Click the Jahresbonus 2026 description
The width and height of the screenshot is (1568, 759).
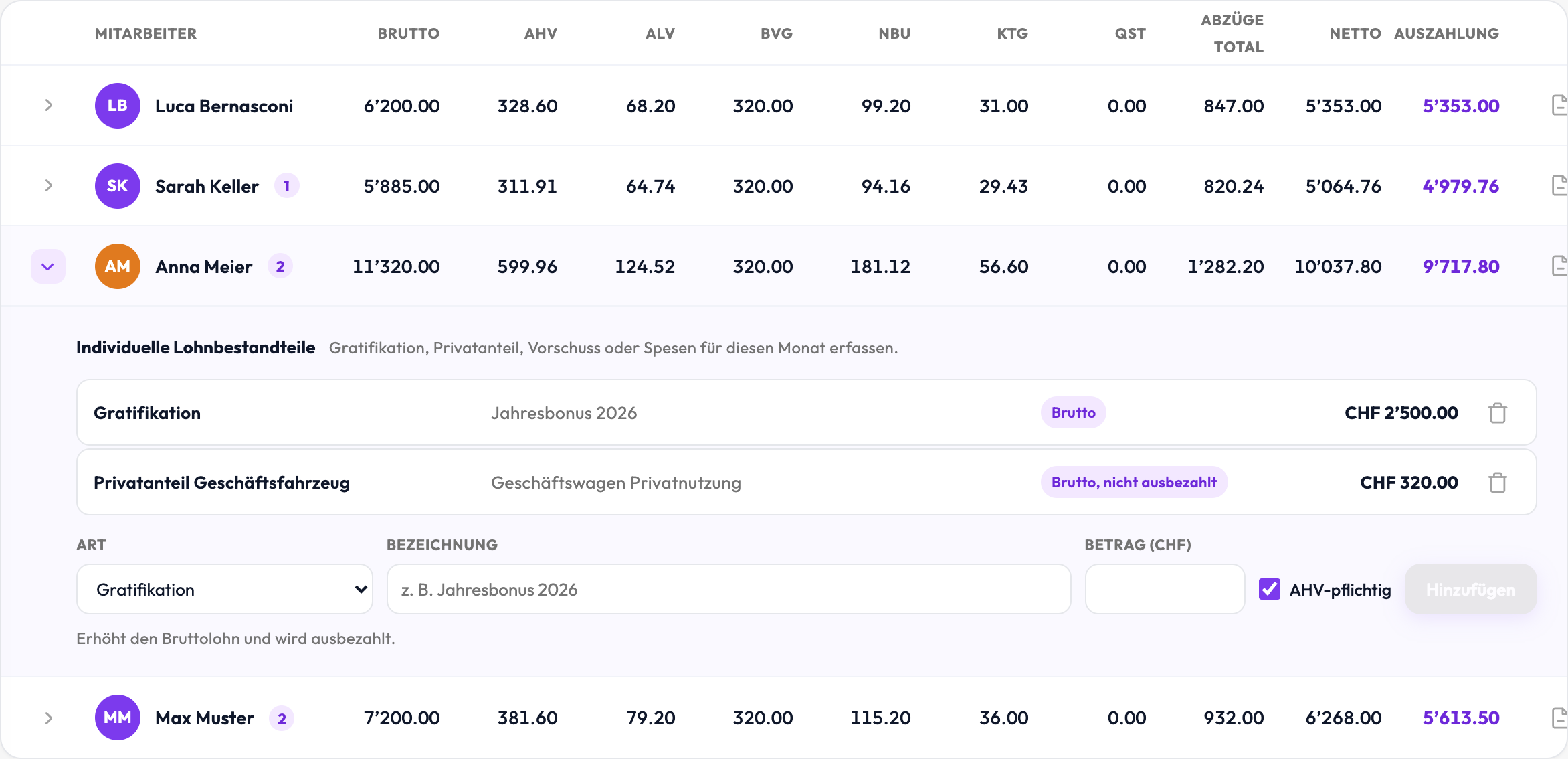pos(564,413)
